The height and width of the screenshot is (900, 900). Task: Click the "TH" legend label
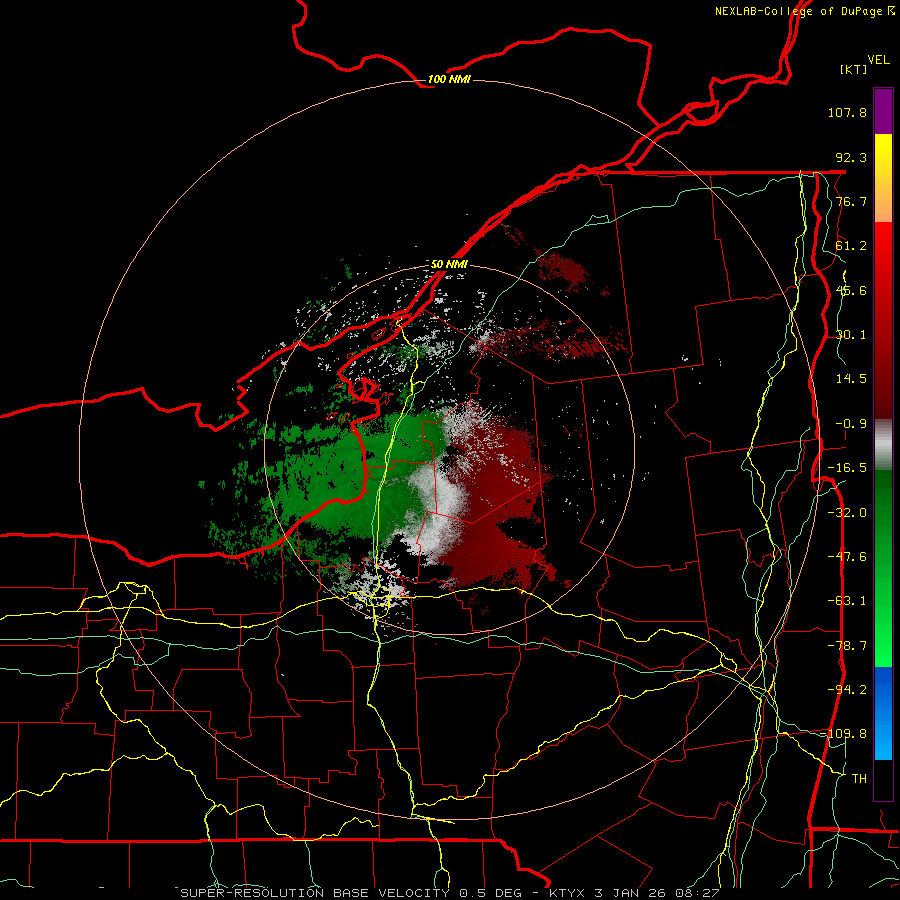(x=859, y=778)
